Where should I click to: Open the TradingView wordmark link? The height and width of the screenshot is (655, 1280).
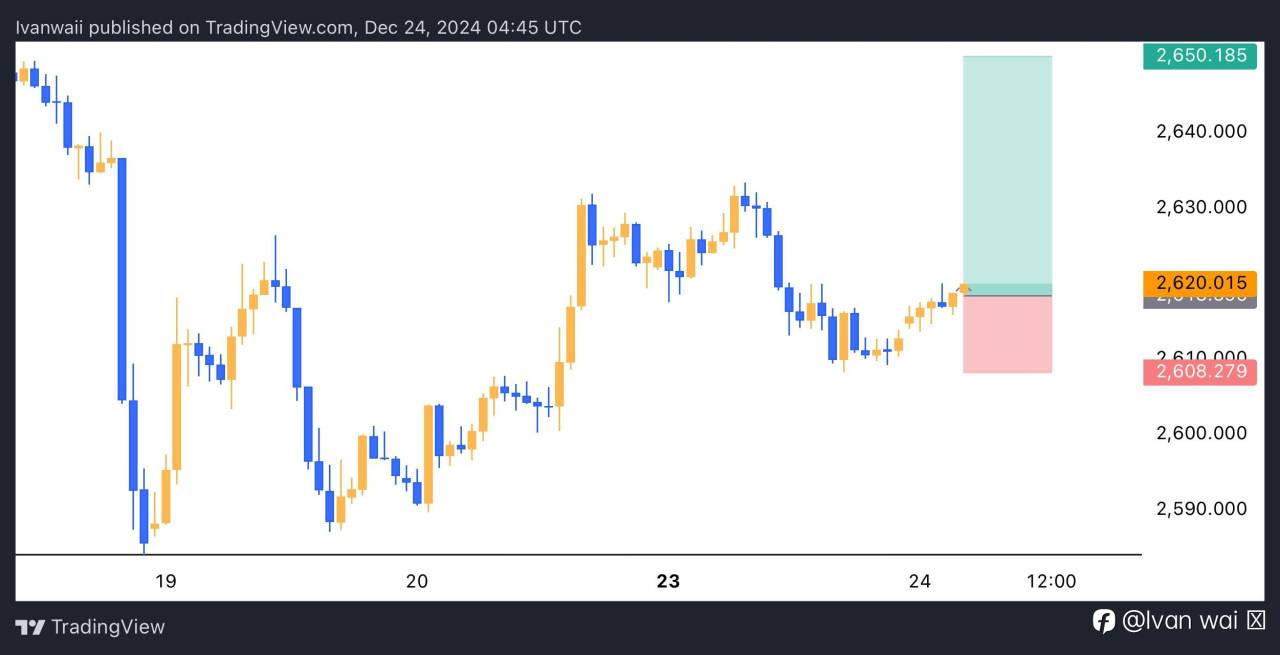pos(108,627)
